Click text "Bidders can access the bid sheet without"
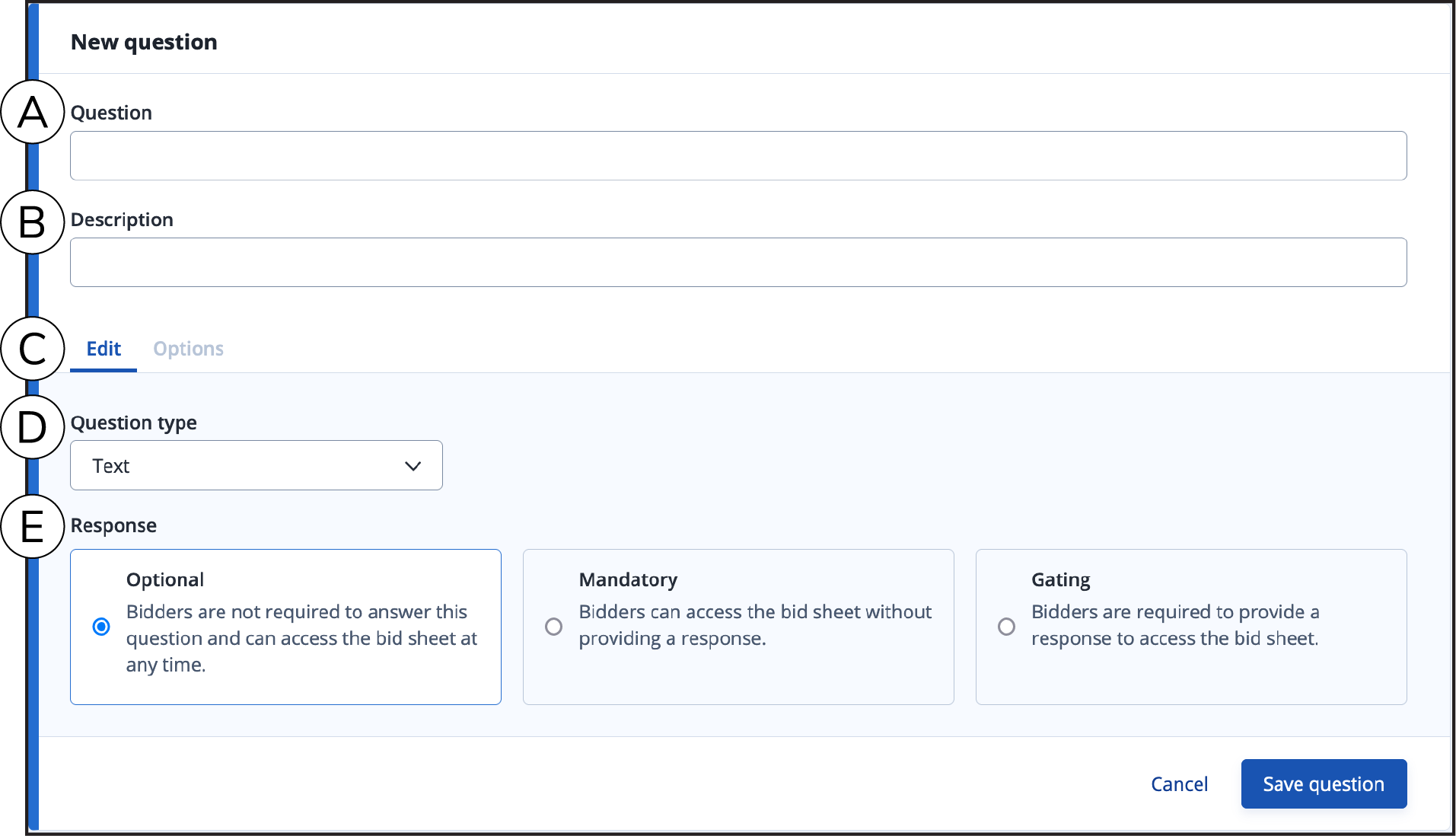Image resolution: width=1456 pixels, height=836 pixels. coord(755,612)
